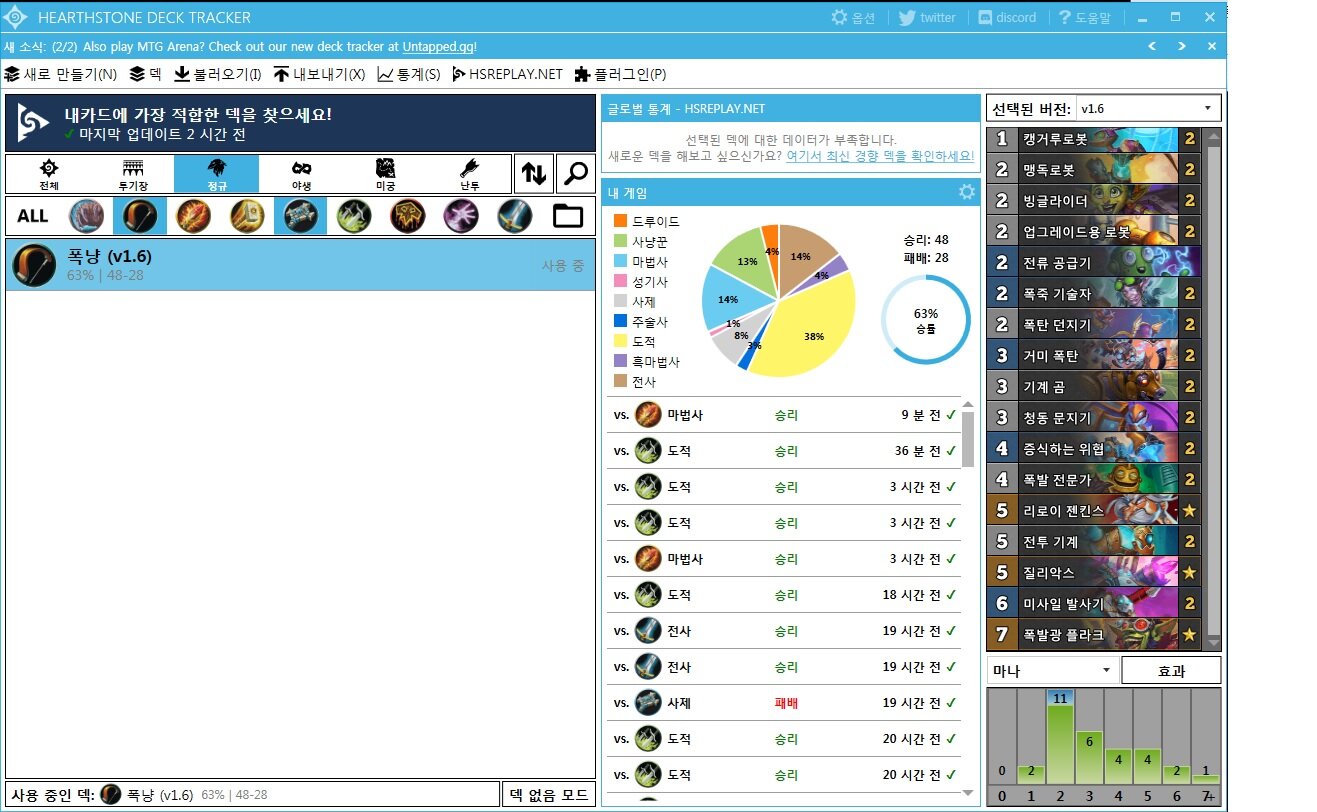This screenshot has width=1317, height=812.
Task: Click the Mage icon in the '9 분 전' game row
Action: (x=648, y=415)
